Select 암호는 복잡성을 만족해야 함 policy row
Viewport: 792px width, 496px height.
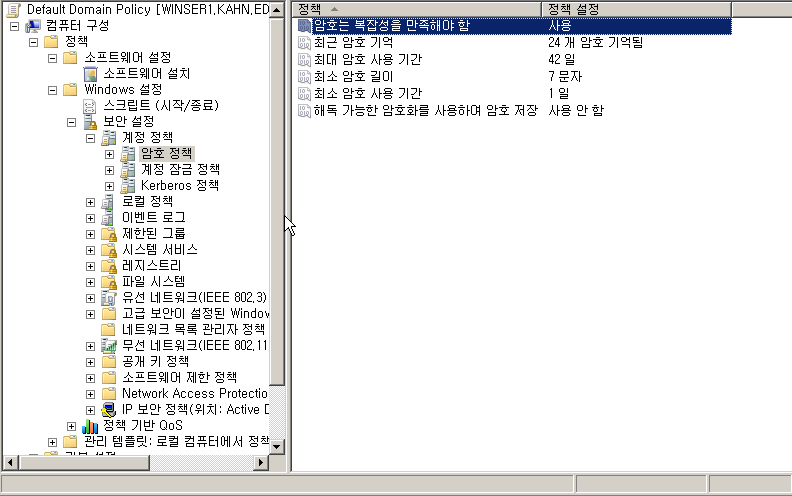[514, 26]
